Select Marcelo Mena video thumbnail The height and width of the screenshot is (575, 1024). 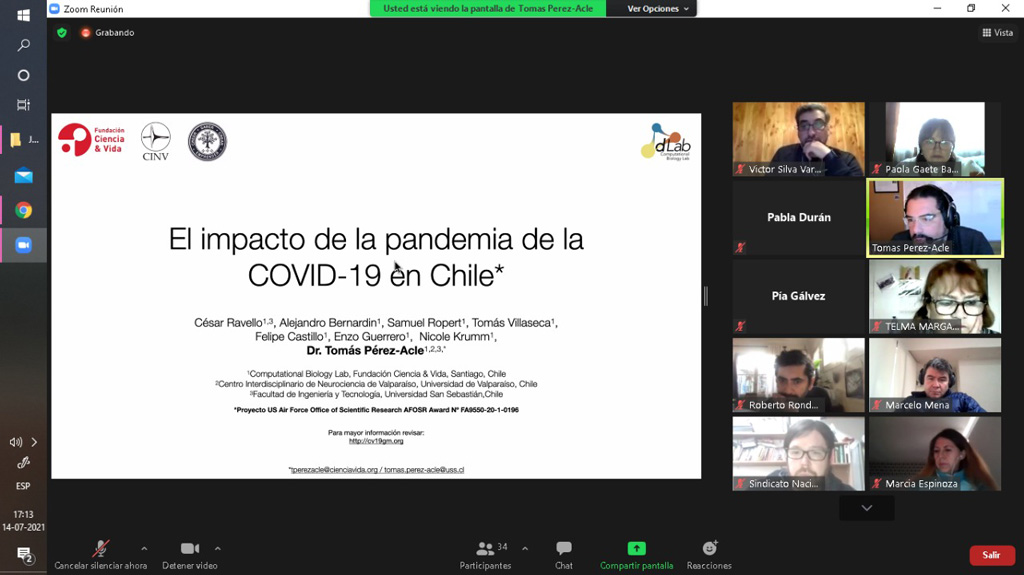click(935, 375)
